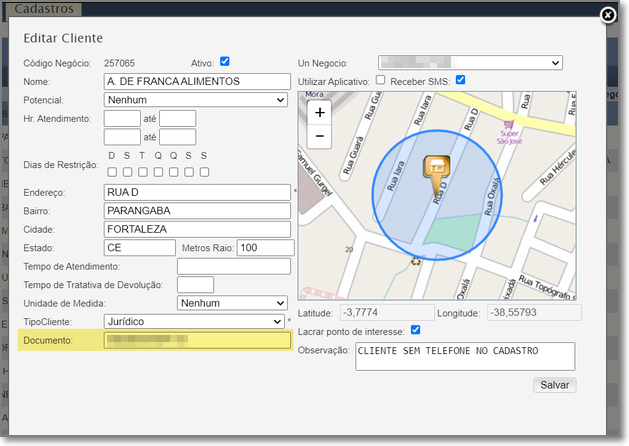This screenshot has height=446, width=629.
Task: Click second row Hr. Atendimento end field
Action: pos(177,137)
